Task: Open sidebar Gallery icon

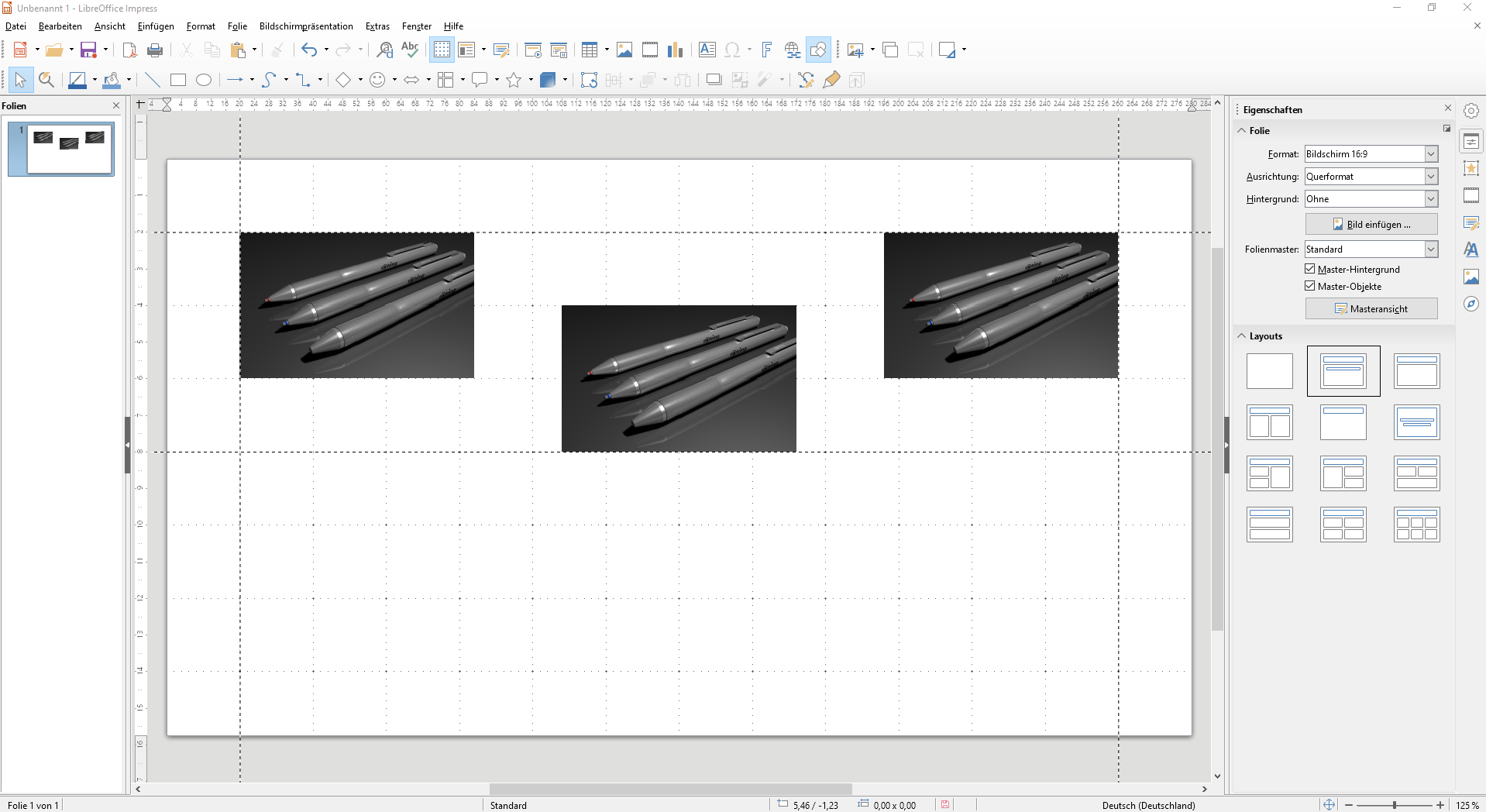Action: (x=1471, y=277)
